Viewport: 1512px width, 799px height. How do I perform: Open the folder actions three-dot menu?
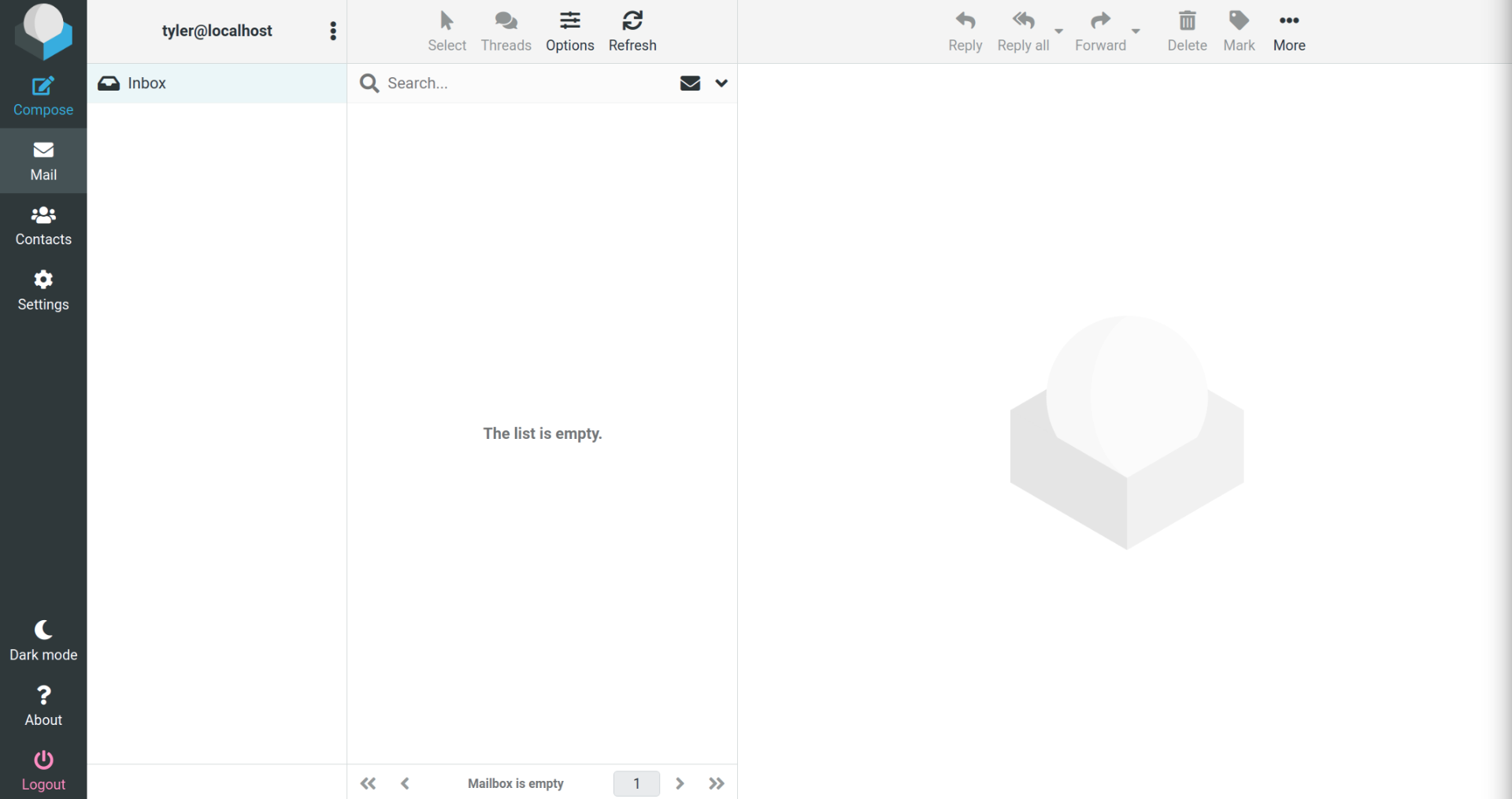333,31
